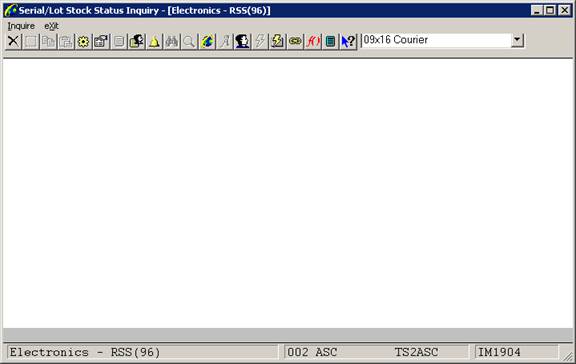Expand the 09x16 Courier font dropdown arrow
Screen dimensions: 576x364
517,40
